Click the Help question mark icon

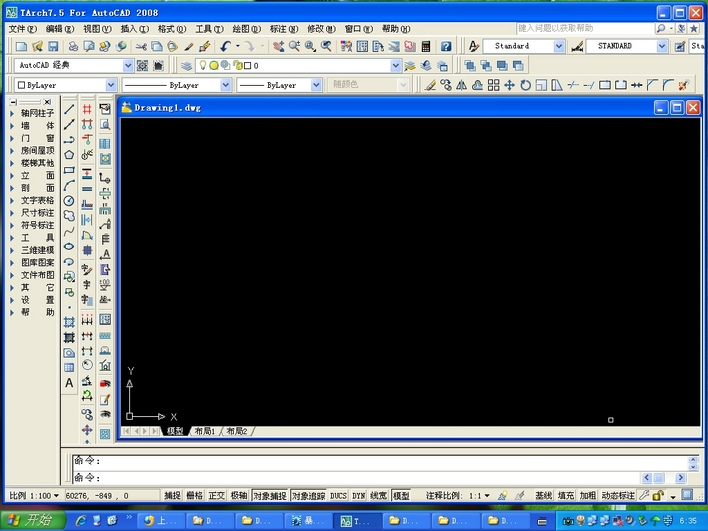click(x=446, y=46)
